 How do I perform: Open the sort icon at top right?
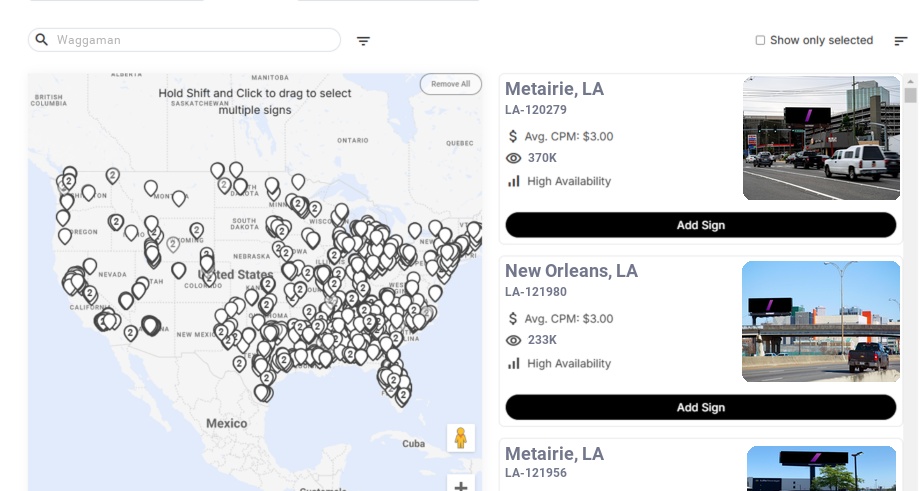coord(901,41)
